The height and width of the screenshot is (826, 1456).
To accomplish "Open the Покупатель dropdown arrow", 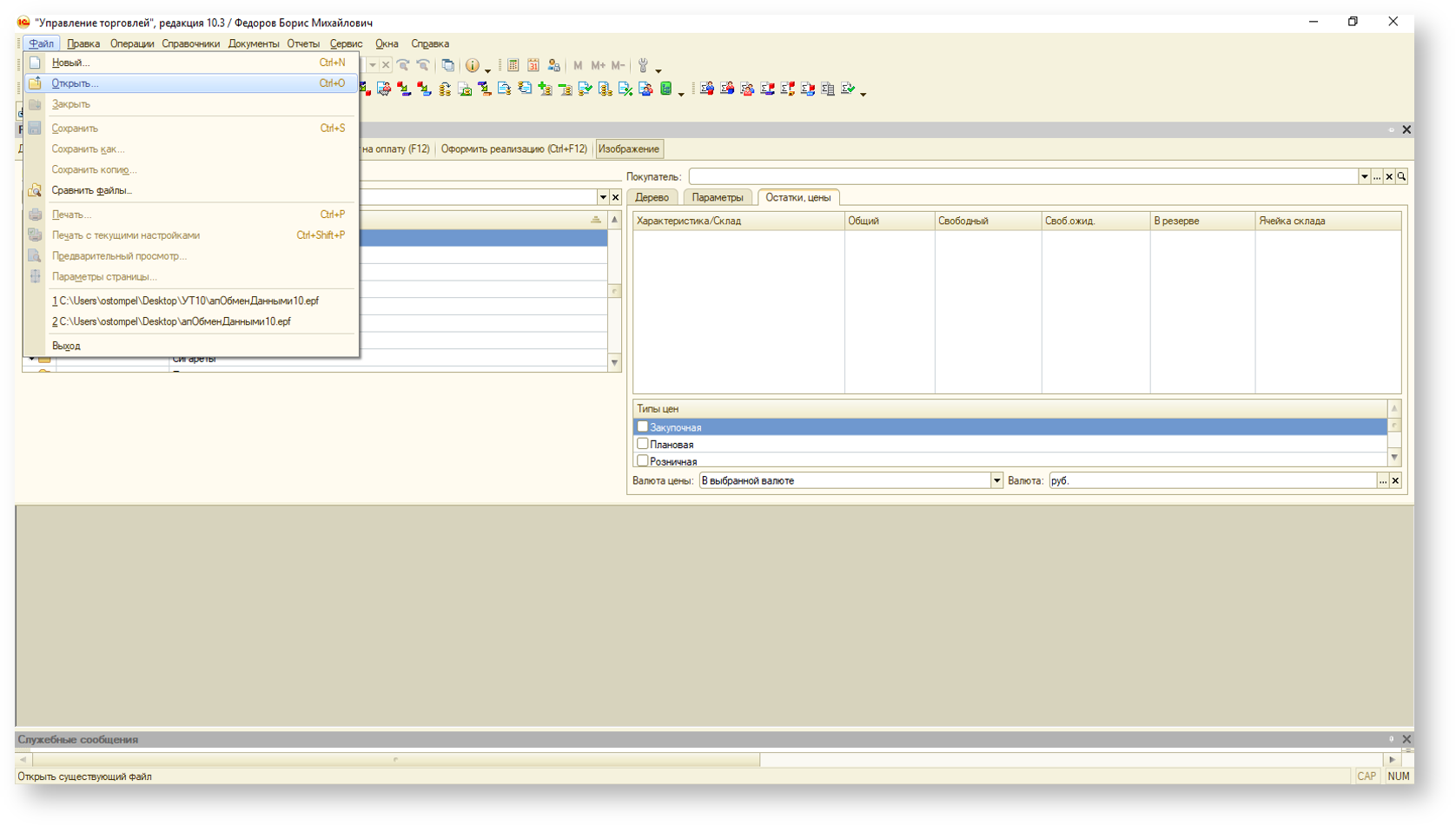I will [1364, 176].
